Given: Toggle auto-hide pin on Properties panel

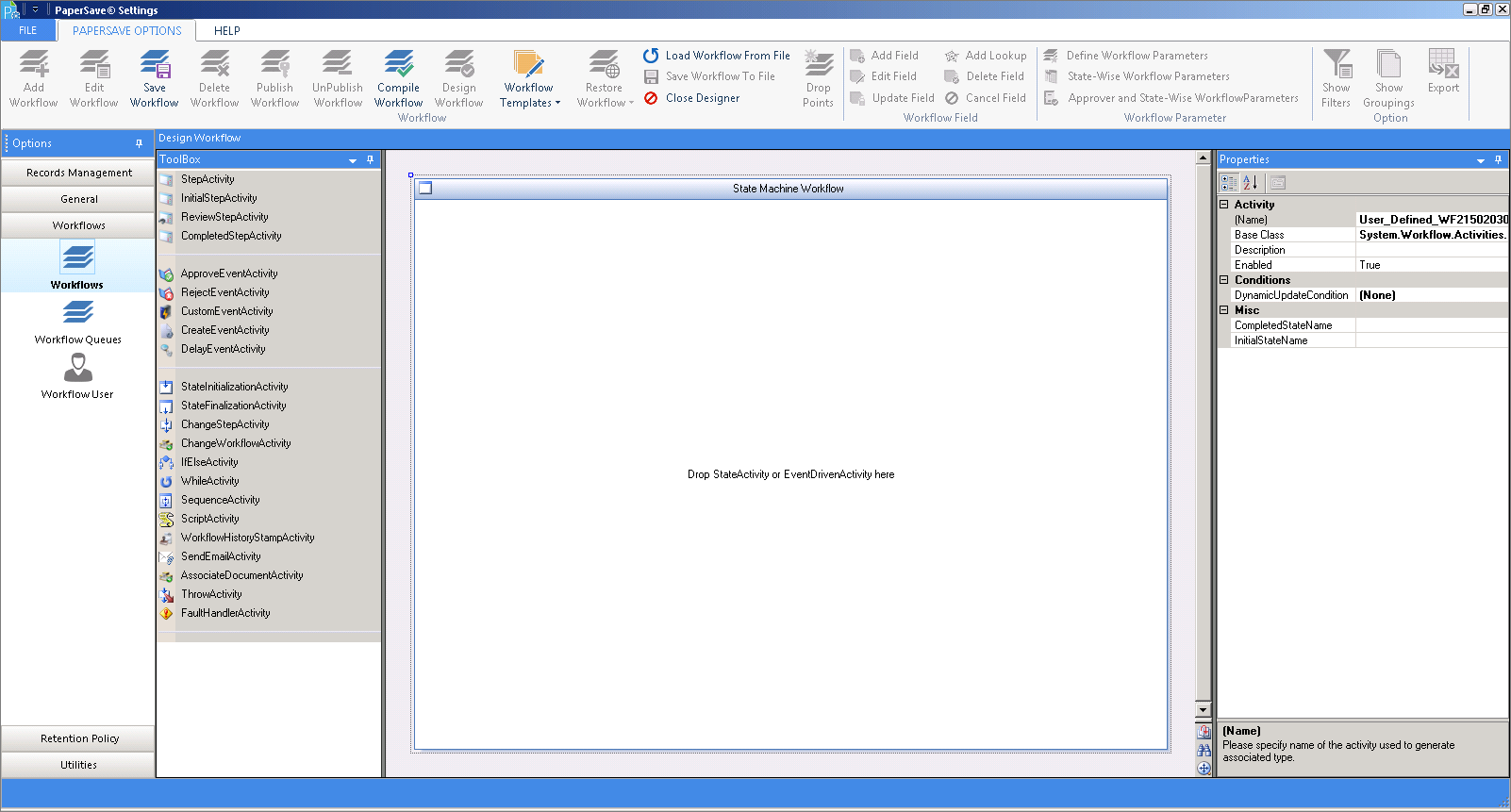Looking at the screenshot, I should coord(1498,160).
